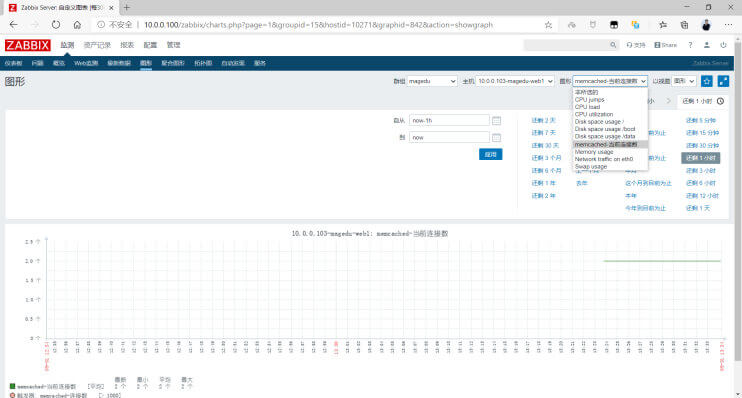Reload the page with refresh icon

(x=56, y=25)
